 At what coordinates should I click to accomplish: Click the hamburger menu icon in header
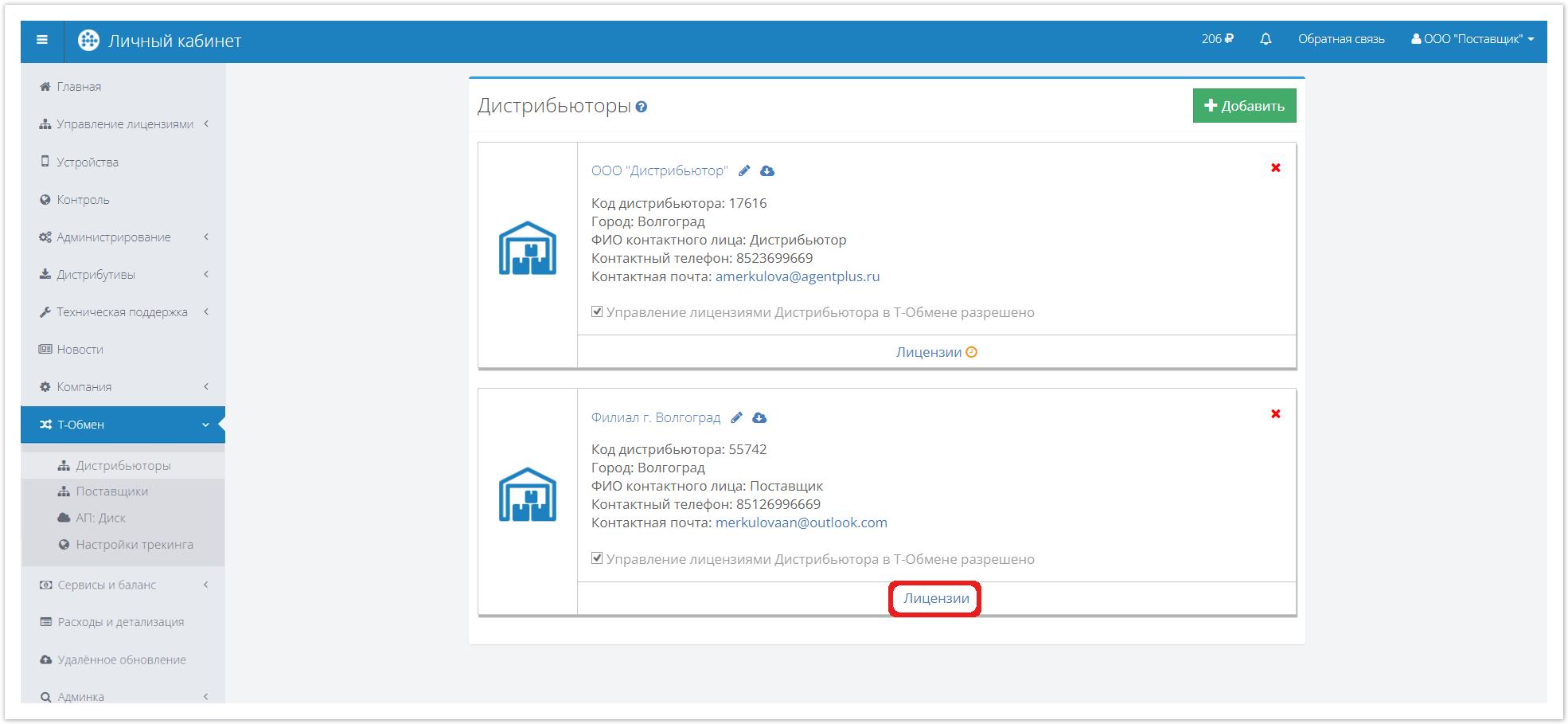[42, 40]
